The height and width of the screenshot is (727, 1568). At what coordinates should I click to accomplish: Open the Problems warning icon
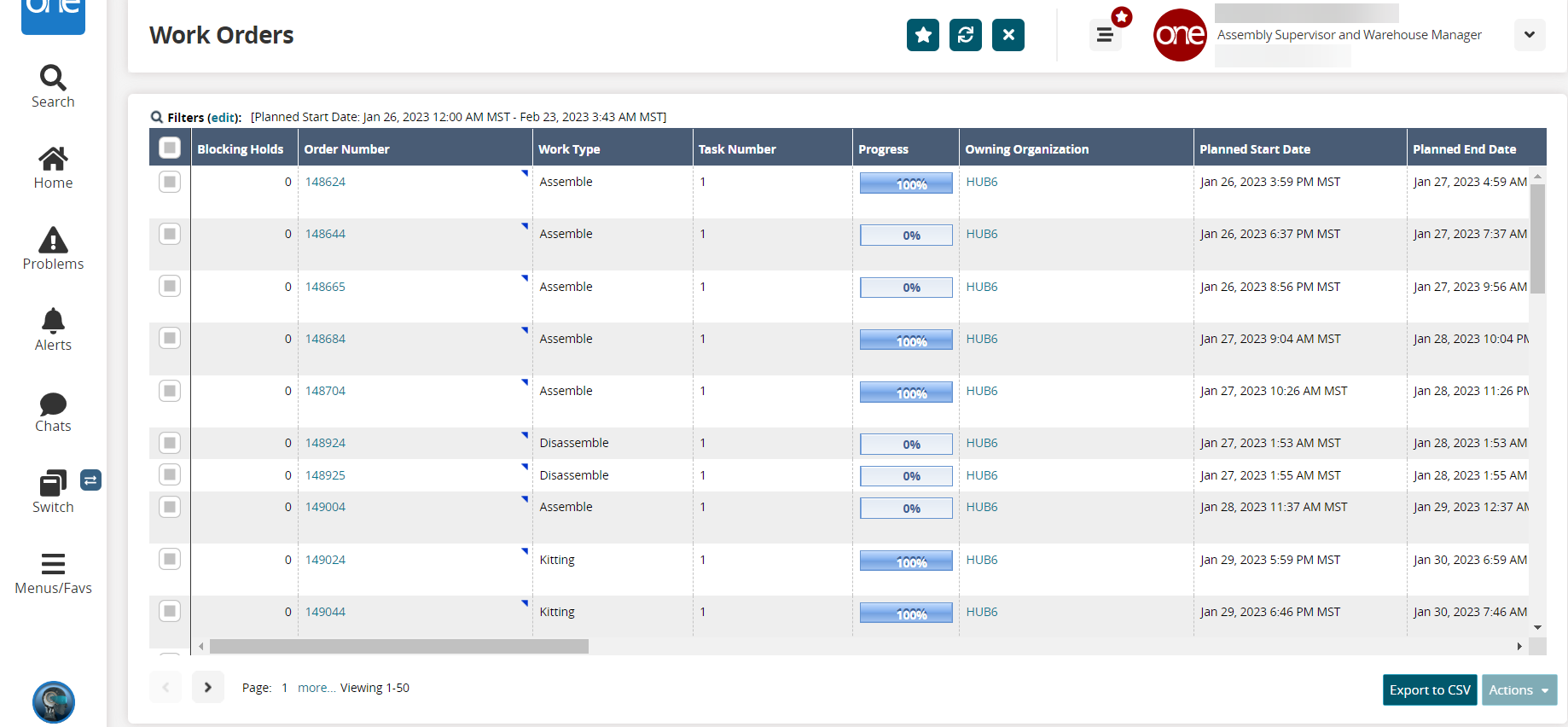point(53,248)
